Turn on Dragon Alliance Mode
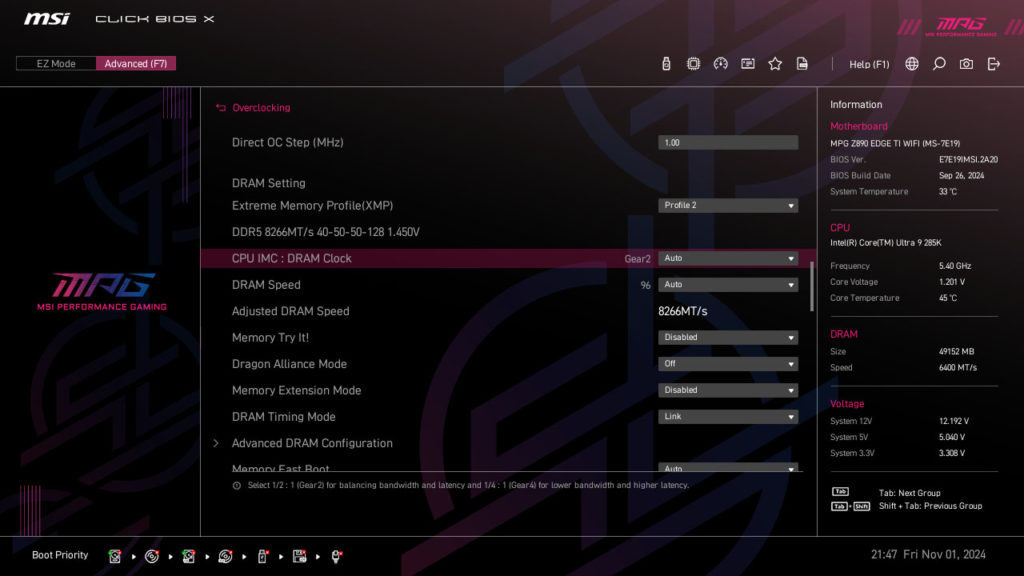Screen dimensions: 1024x576 [x=728, y=363]
